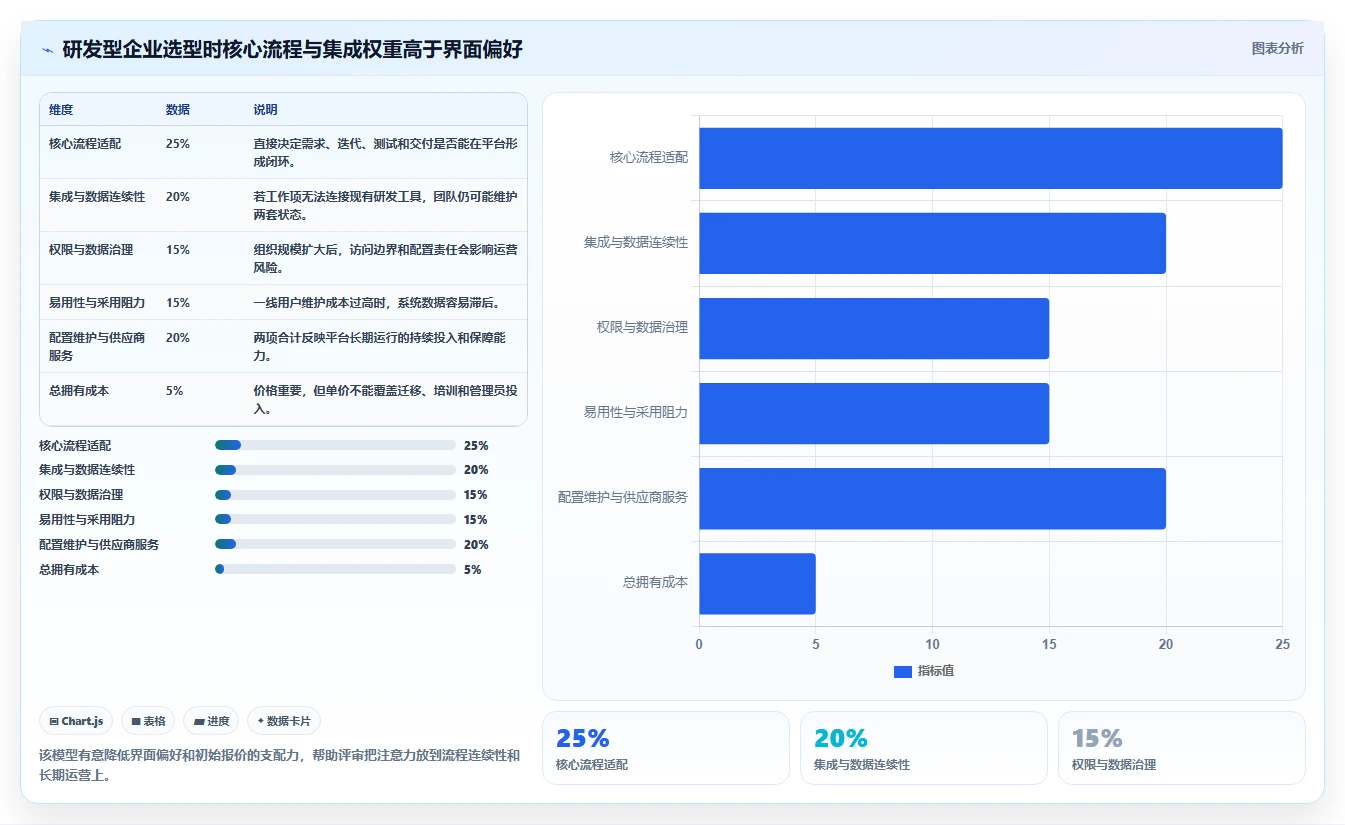Click the 说明 column header
Viewport: 1345px width, 825px height.
click(266, 110)
